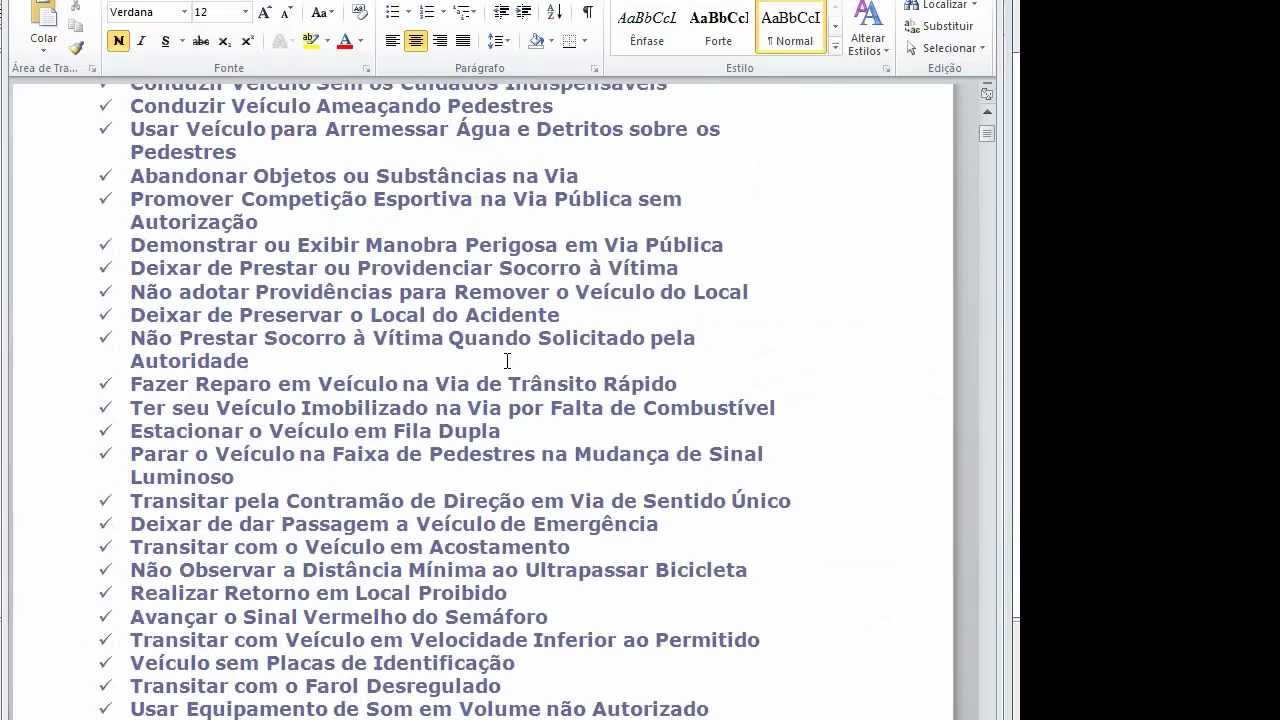This screenshot has width=1280, height=720.
Task: Expand the bullet library dropdown arrow
Action: click(x=407, y=12)
